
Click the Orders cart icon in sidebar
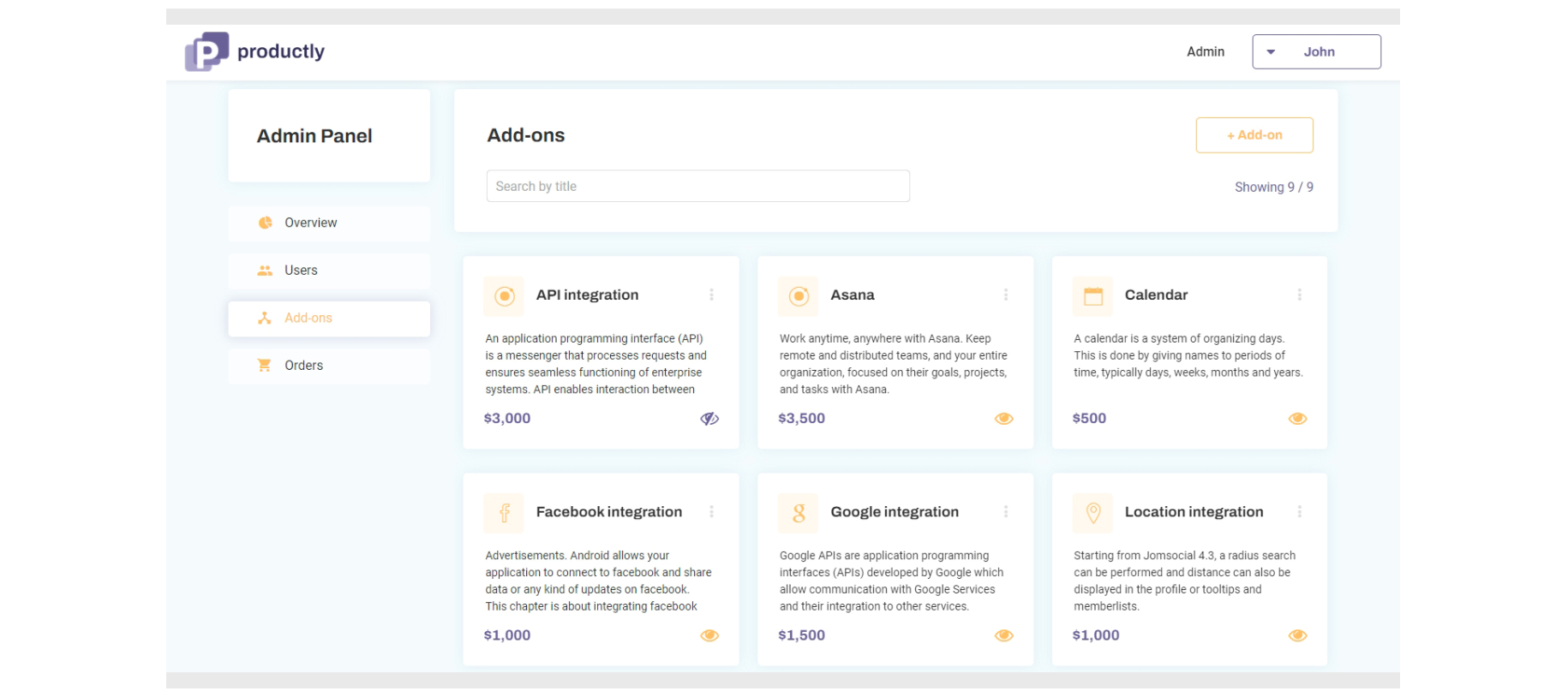pyautogui.click(x=265, y=366)
